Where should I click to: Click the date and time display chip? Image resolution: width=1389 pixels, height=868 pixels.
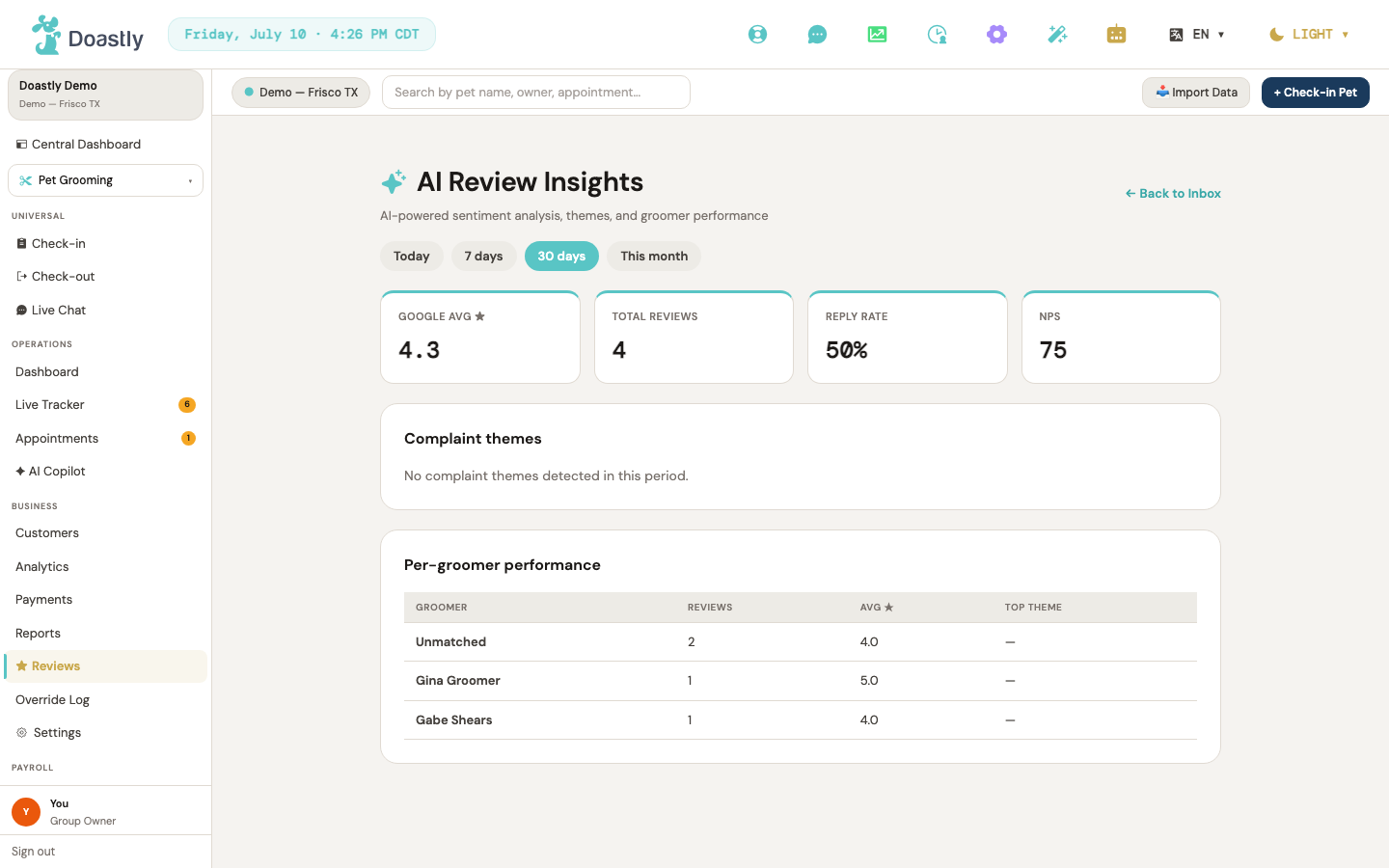pos(302,35)
